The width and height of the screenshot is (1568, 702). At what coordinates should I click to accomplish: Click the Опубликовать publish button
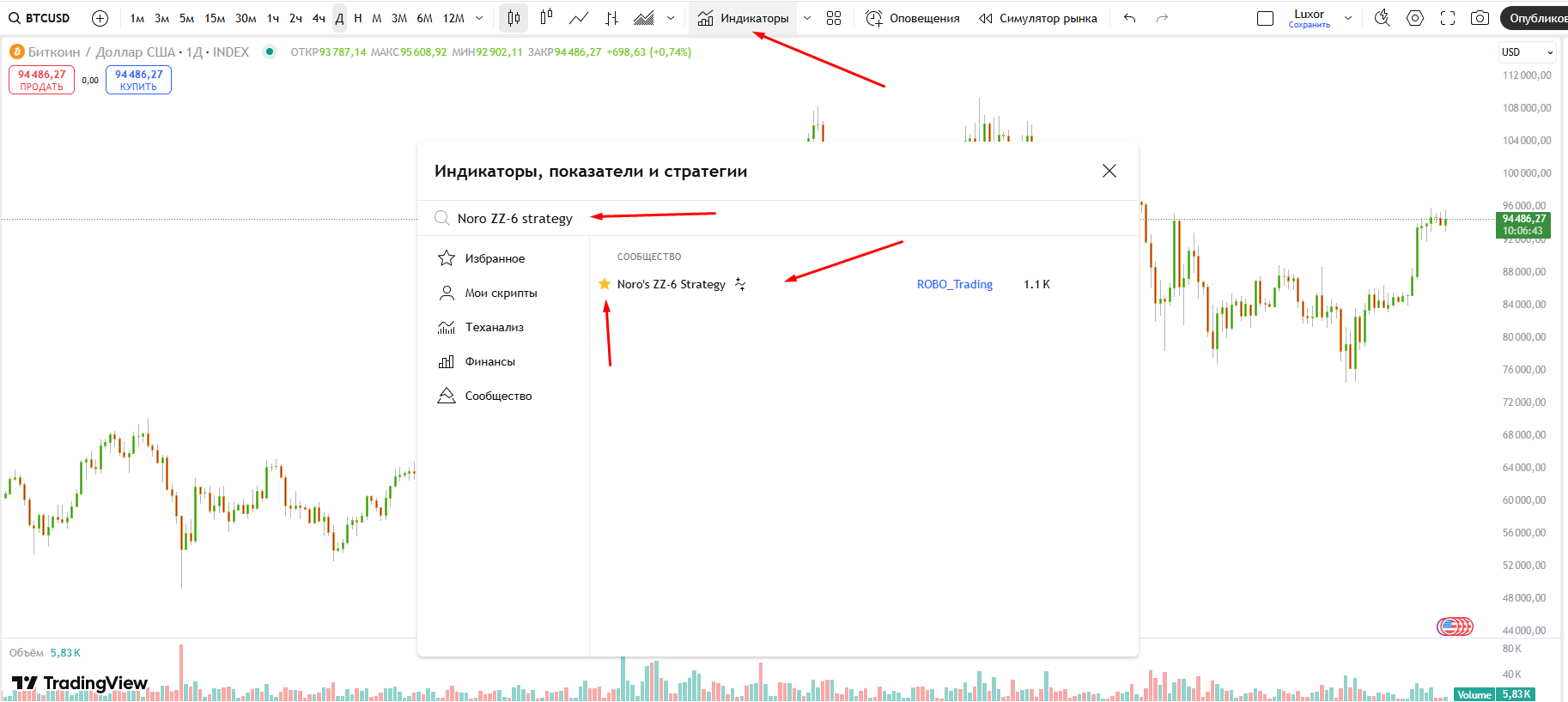[x=1535, y=18]
